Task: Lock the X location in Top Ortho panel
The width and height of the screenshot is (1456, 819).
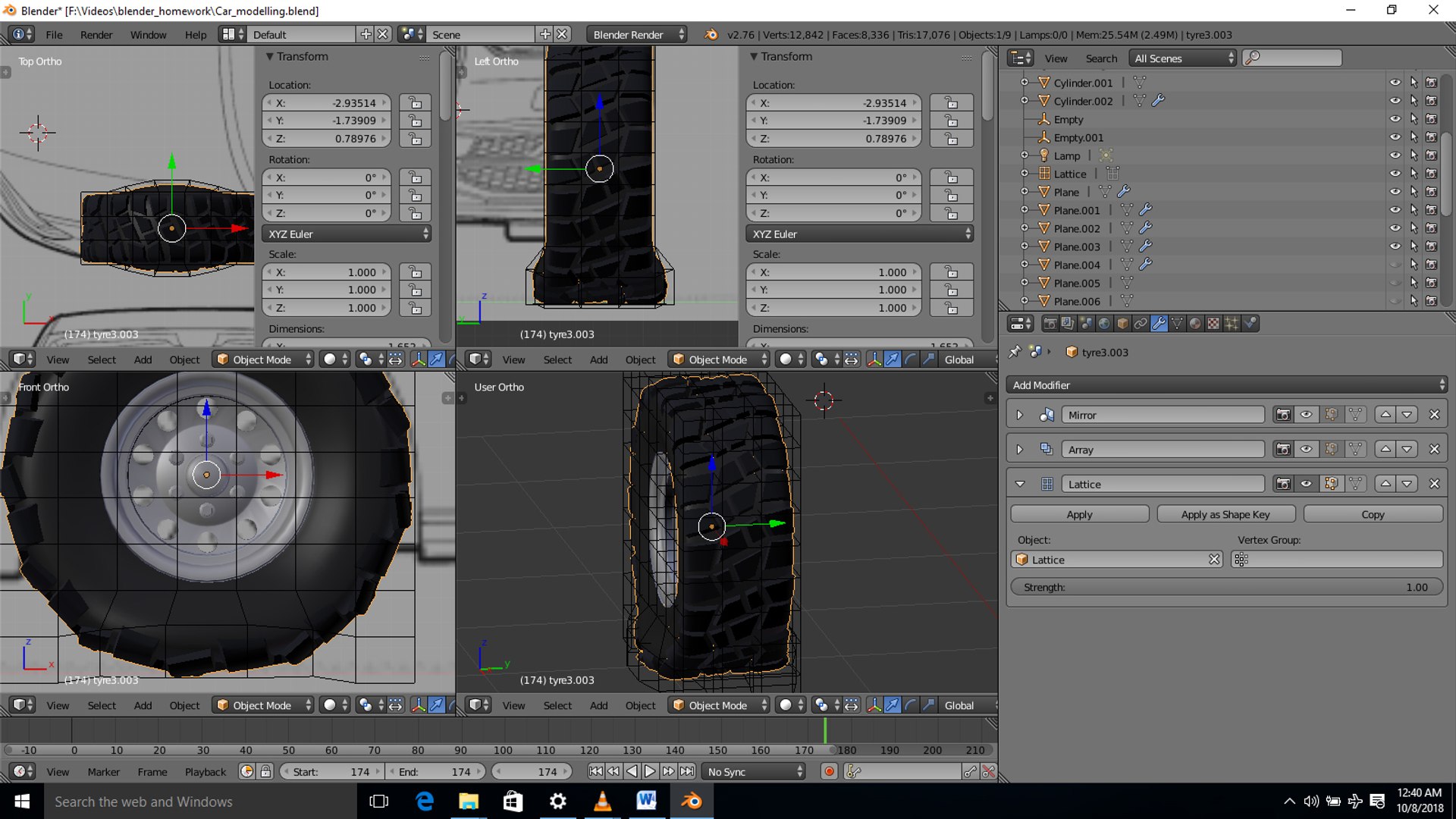Action: coord(415,102)
